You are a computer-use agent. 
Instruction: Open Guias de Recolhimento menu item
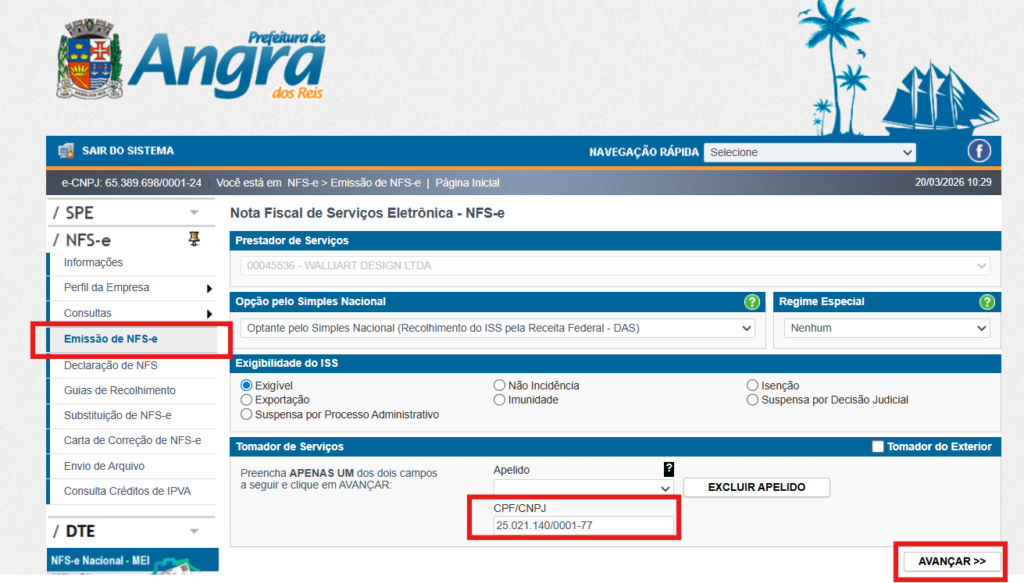tap(119, 390)
